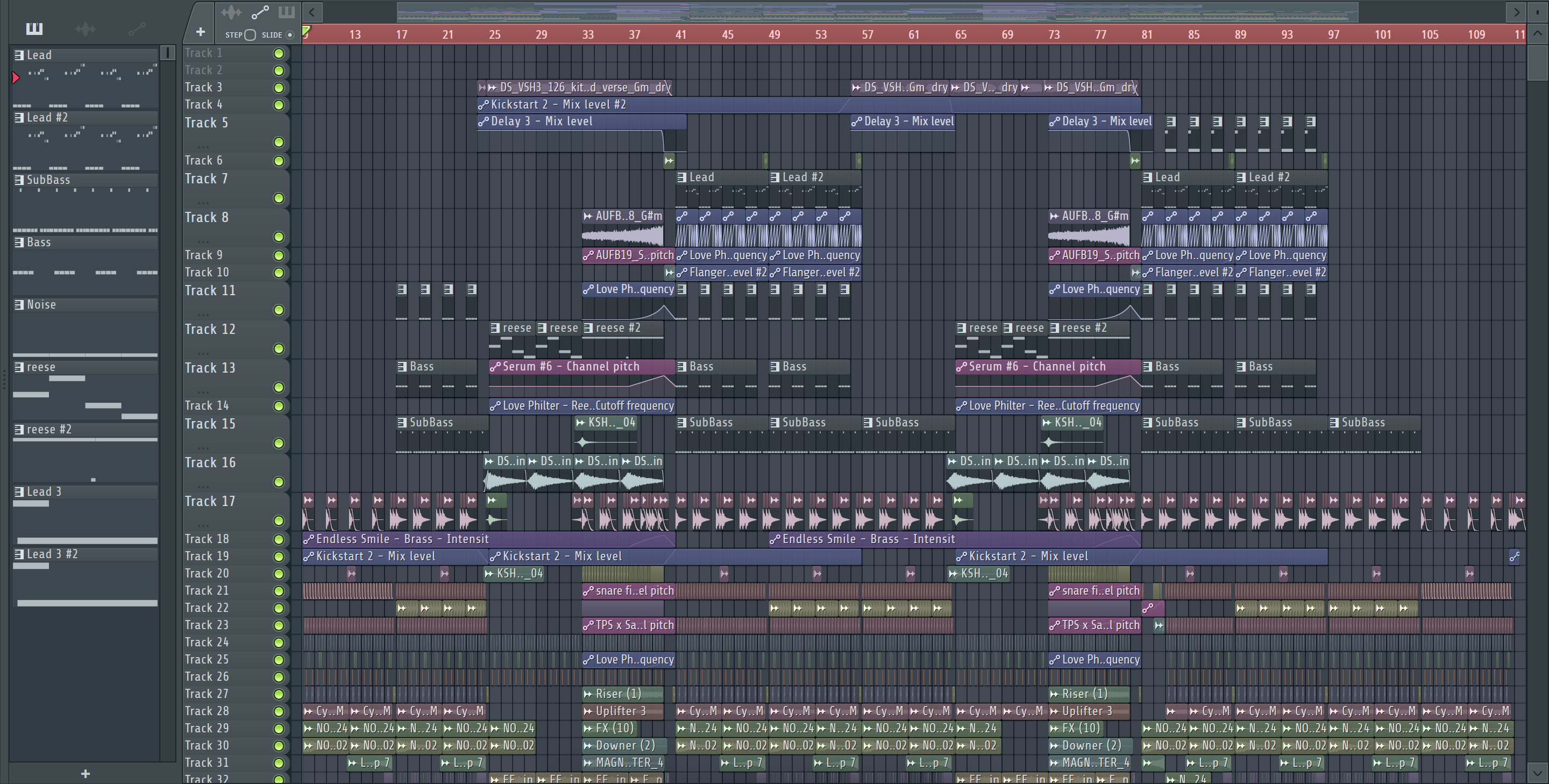Screen dimensions: 1549x784
Task: Select the Track 31 header label
Action: [x=206, y=763]
